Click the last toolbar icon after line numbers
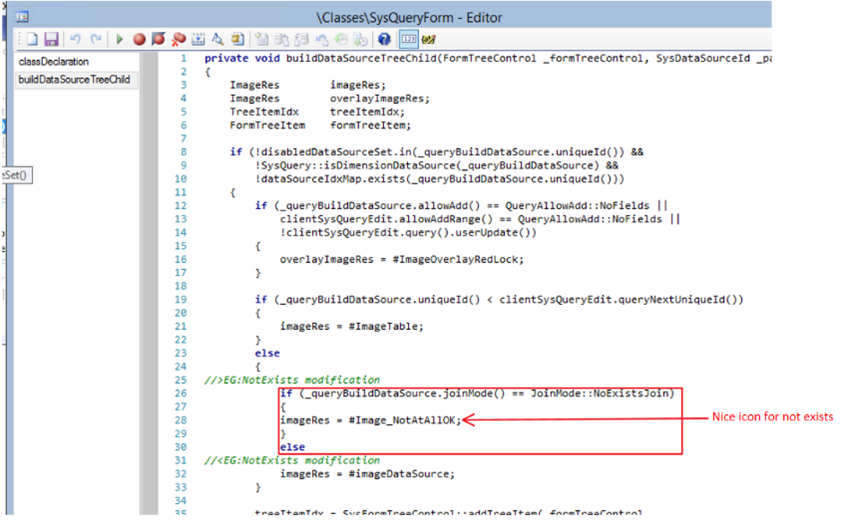The width and height of the screenshot is (841, 521). pyautogui.click(x=428, y=39)
